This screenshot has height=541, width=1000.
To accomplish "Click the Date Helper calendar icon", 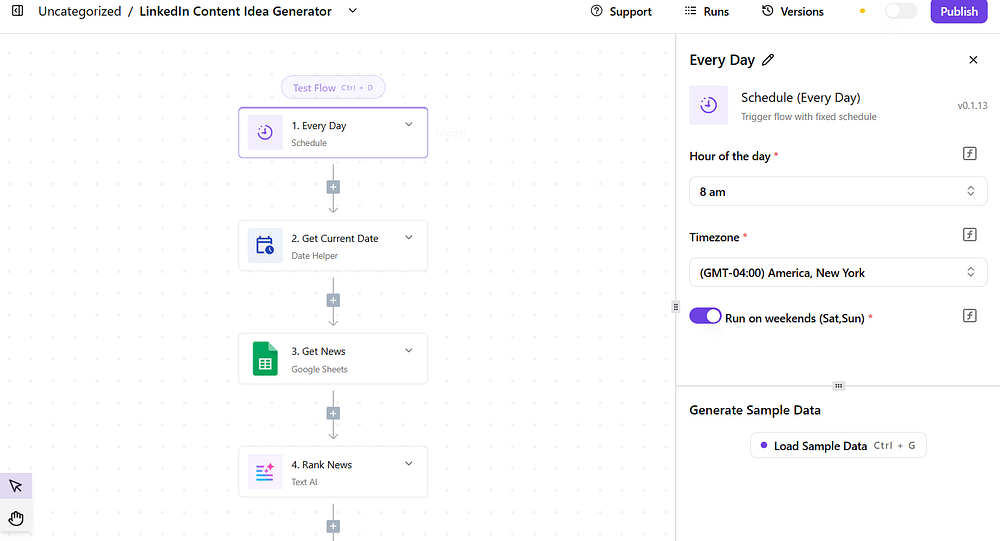I will click(x=265, y=246).
